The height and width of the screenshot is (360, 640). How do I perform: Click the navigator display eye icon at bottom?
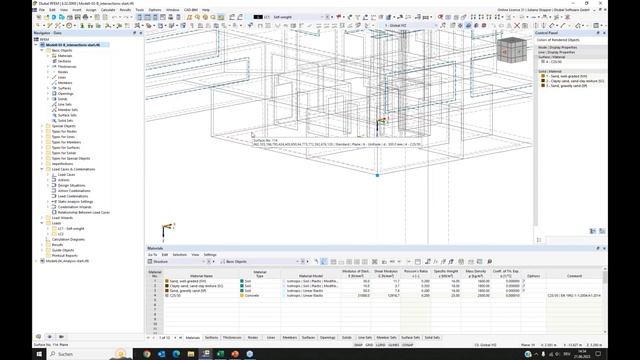(x=50, y=337)
